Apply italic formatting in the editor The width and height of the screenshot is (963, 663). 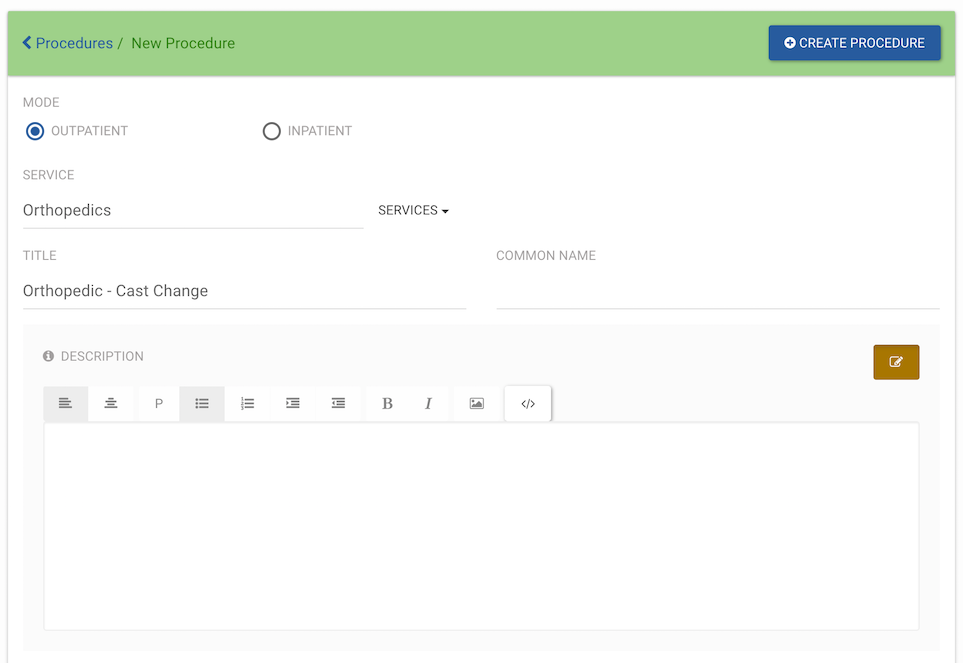point(427,403)
